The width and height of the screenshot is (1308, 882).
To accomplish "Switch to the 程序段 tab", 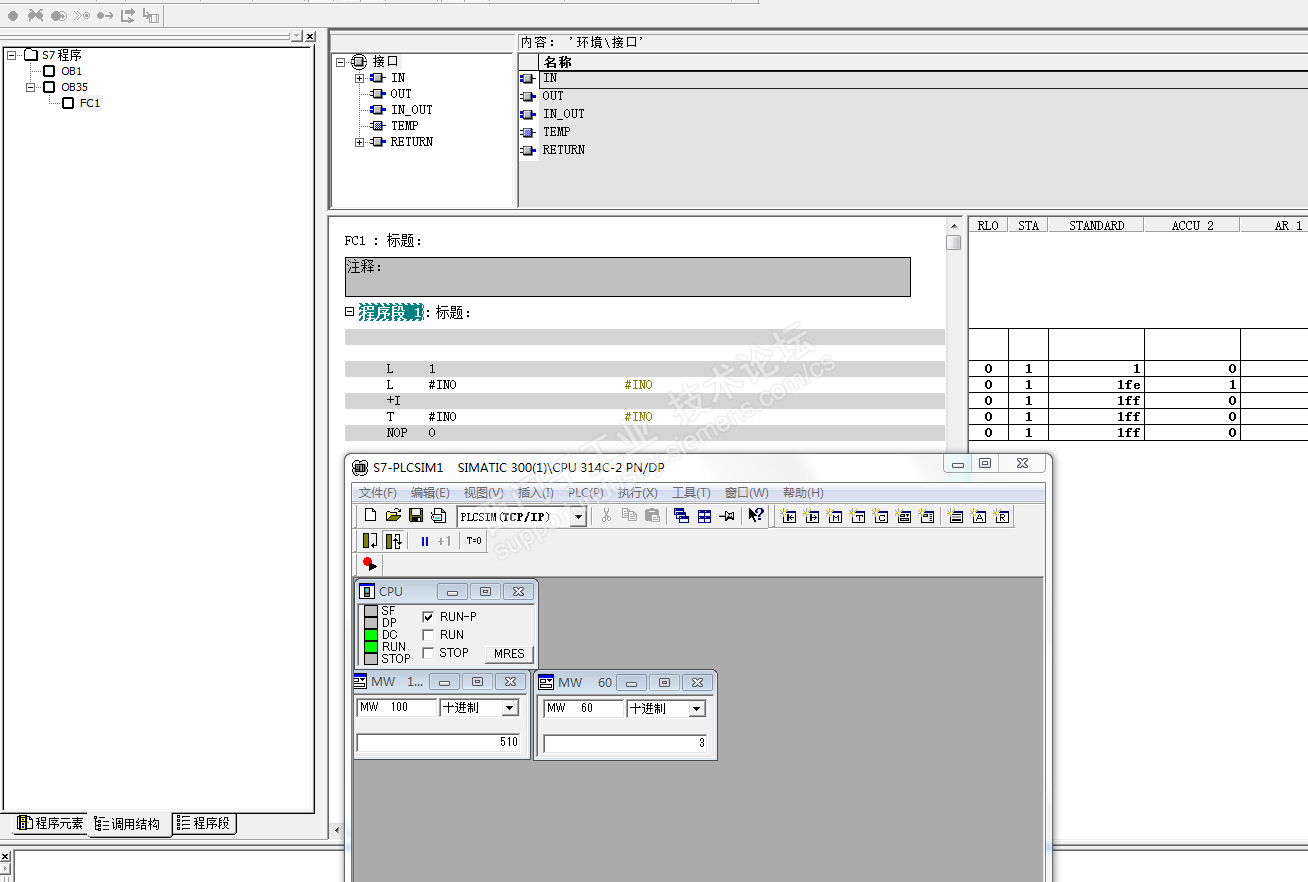I will point(204,823).
